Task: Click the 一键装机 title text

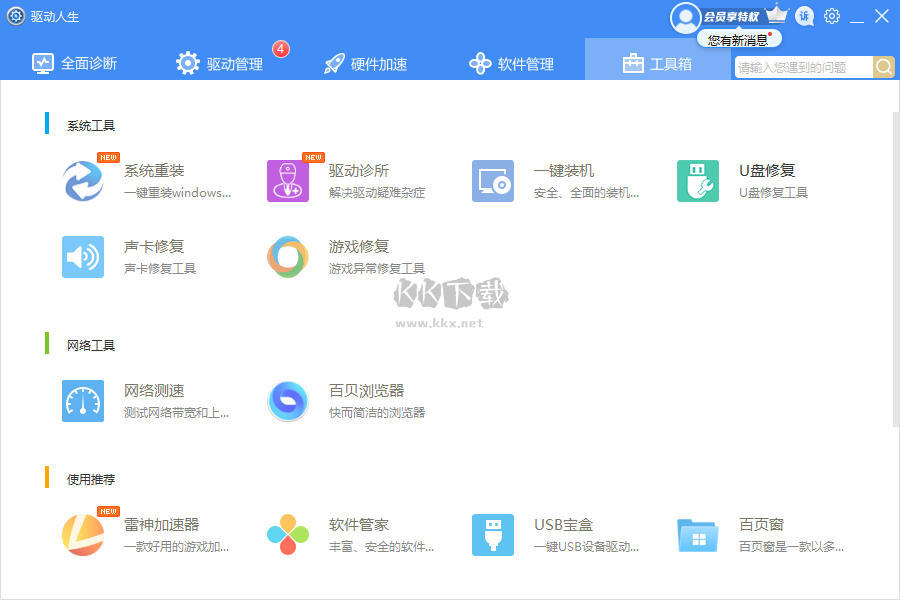Action: point(564,171)
